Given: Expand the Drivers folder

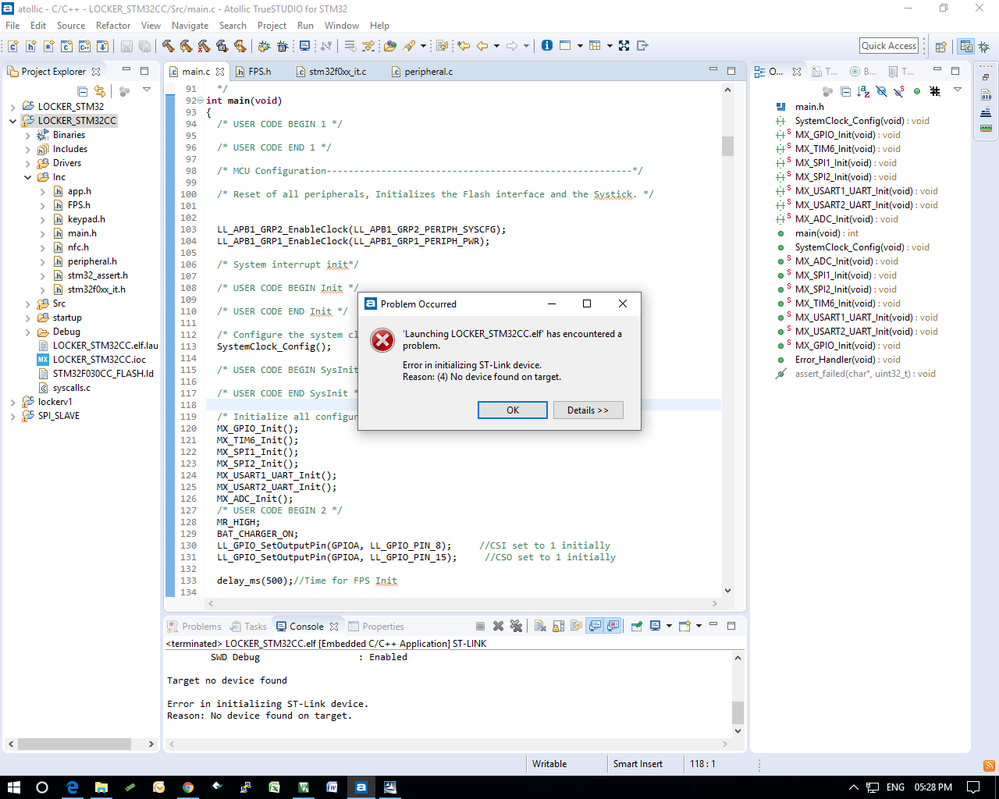Looking at the screenshot, I should pos(27,163).
